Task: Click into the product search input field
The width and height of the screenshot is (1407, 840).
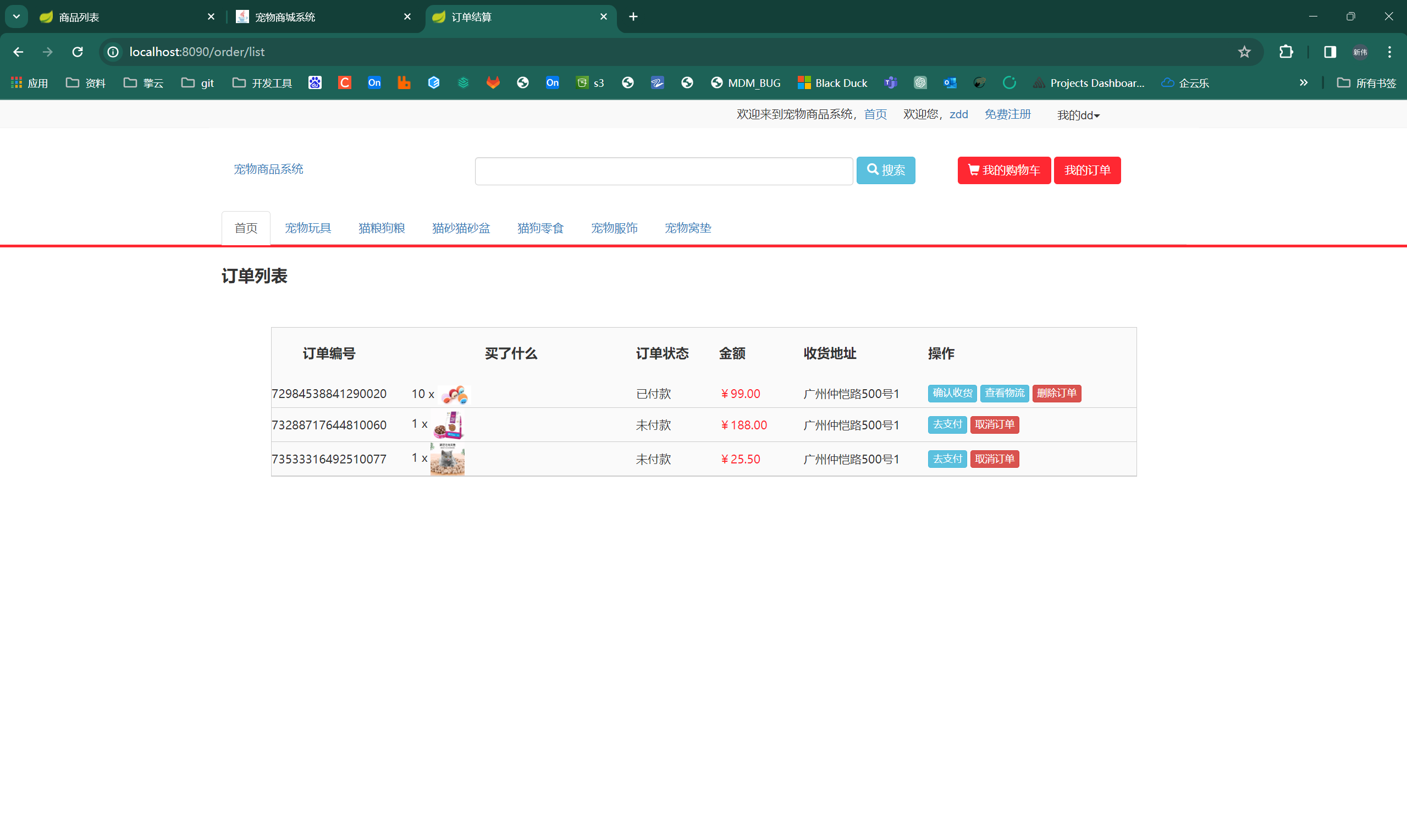Action: (x=663, y=172)
